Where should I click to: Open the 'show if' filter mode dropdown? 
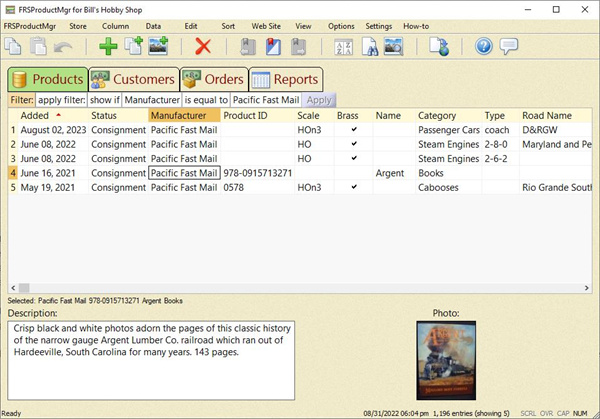[x=103, y=100]
